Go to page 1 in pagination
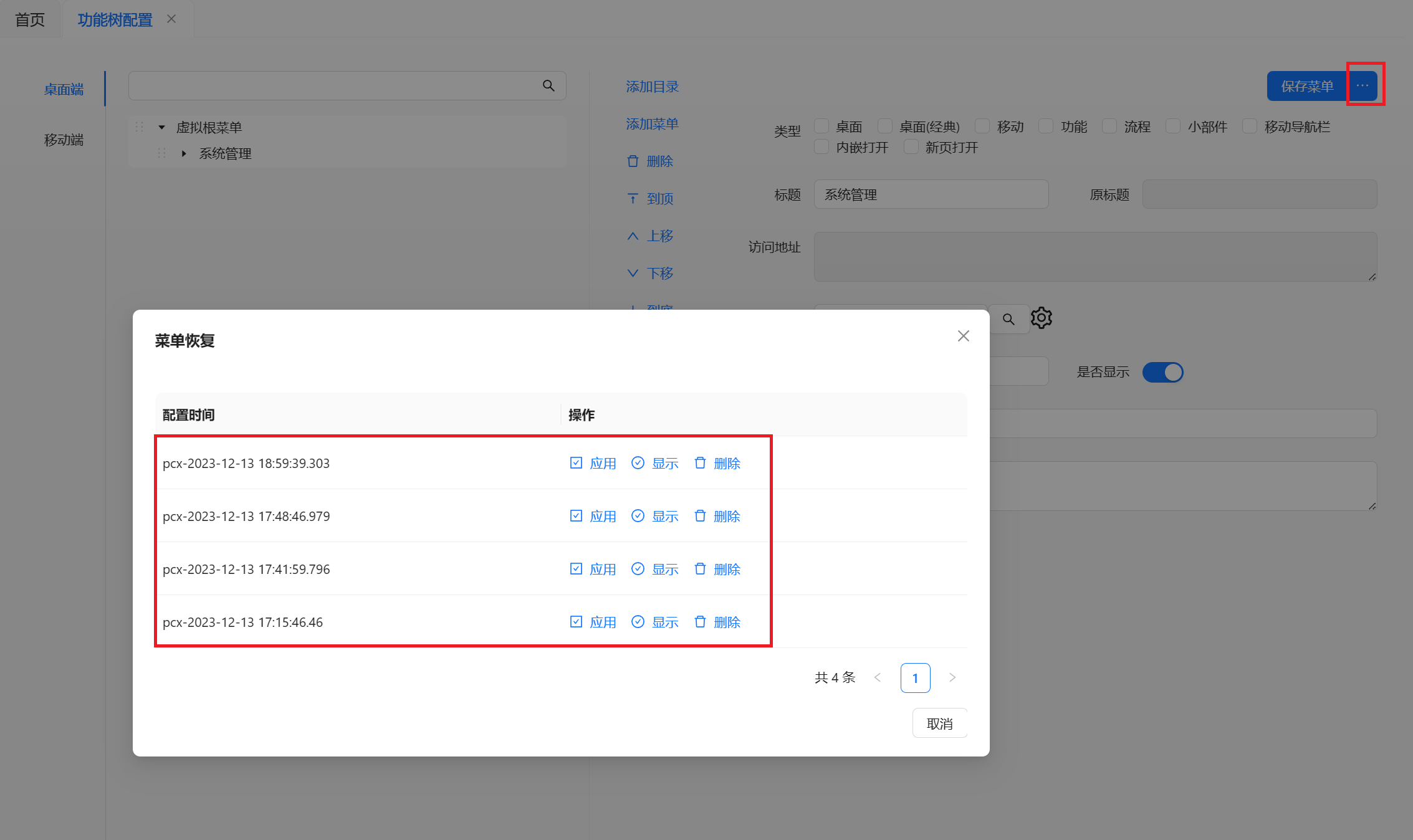 point(915,678)
